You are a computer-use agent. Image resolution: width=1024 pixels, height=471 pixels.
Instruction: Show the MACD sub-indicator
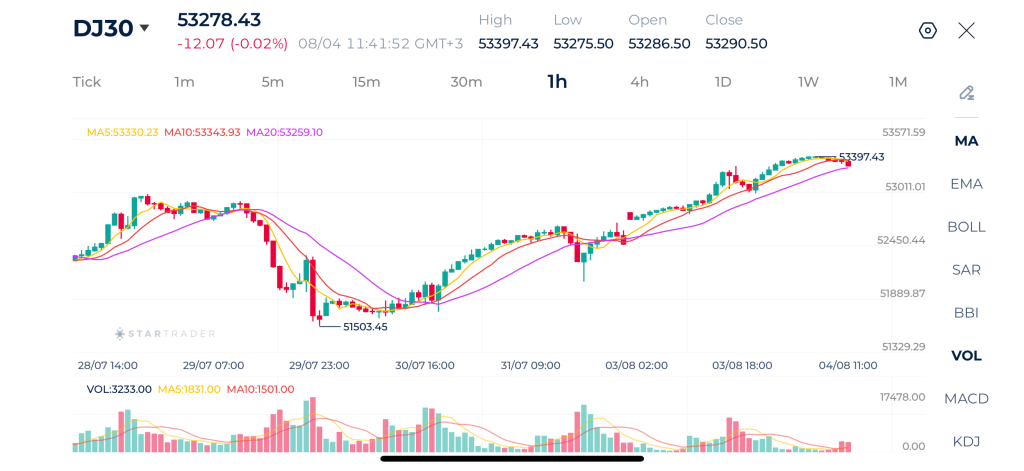pyautogui.click(x=967, y=398)
